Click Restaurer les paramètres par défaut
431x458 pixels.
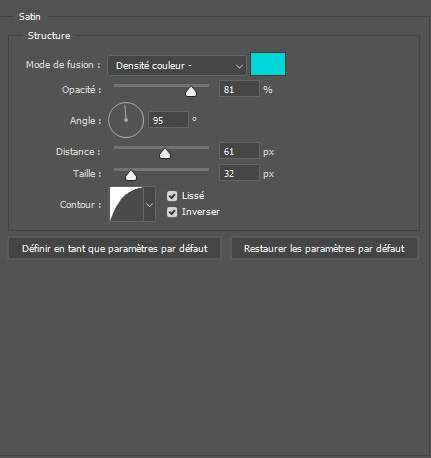[324, 248]
